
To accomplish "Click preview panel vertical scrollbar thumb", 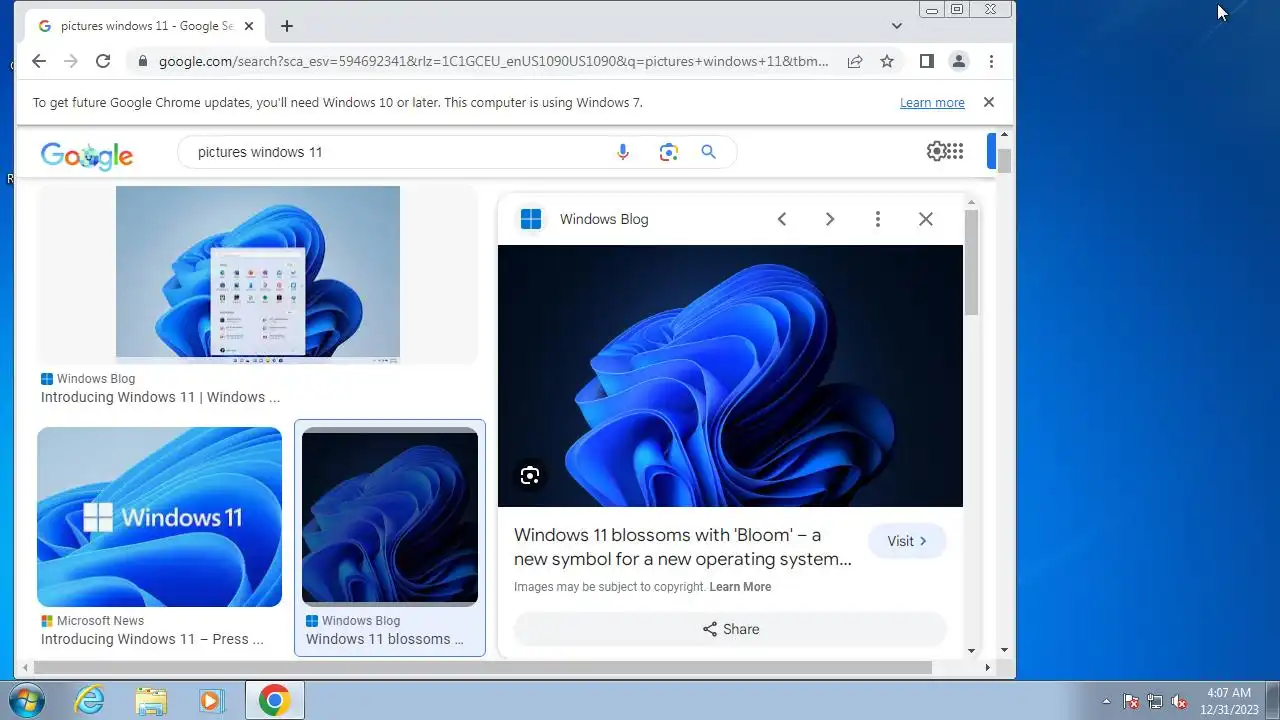I will click(x=971, y=263).
